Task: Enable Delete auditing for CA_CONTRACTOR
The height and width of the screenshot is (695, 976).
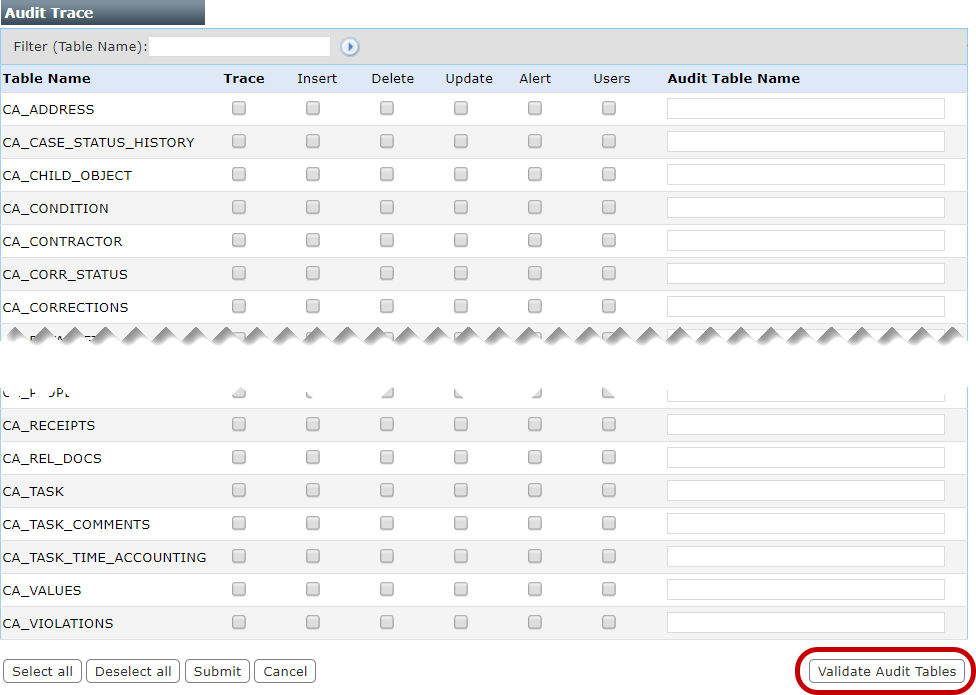Action: tap(386, 240)
